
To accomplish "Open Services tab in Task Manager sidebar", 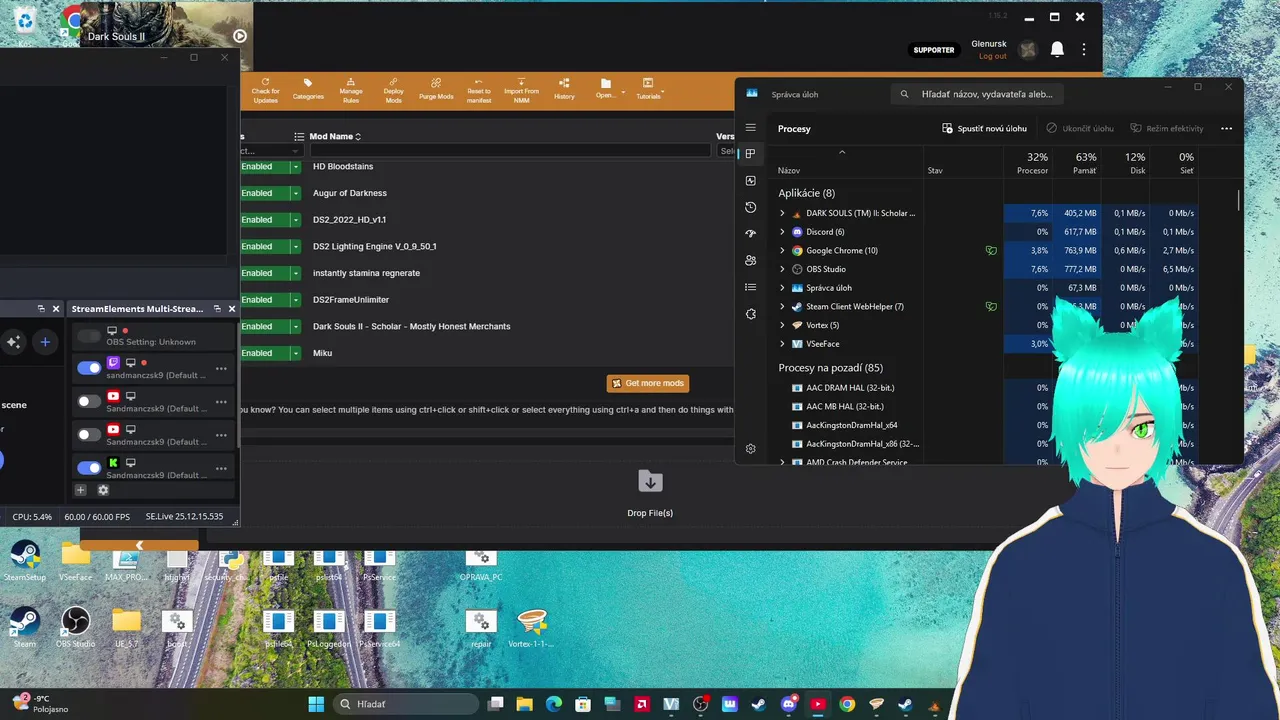I will click(751, 314).
